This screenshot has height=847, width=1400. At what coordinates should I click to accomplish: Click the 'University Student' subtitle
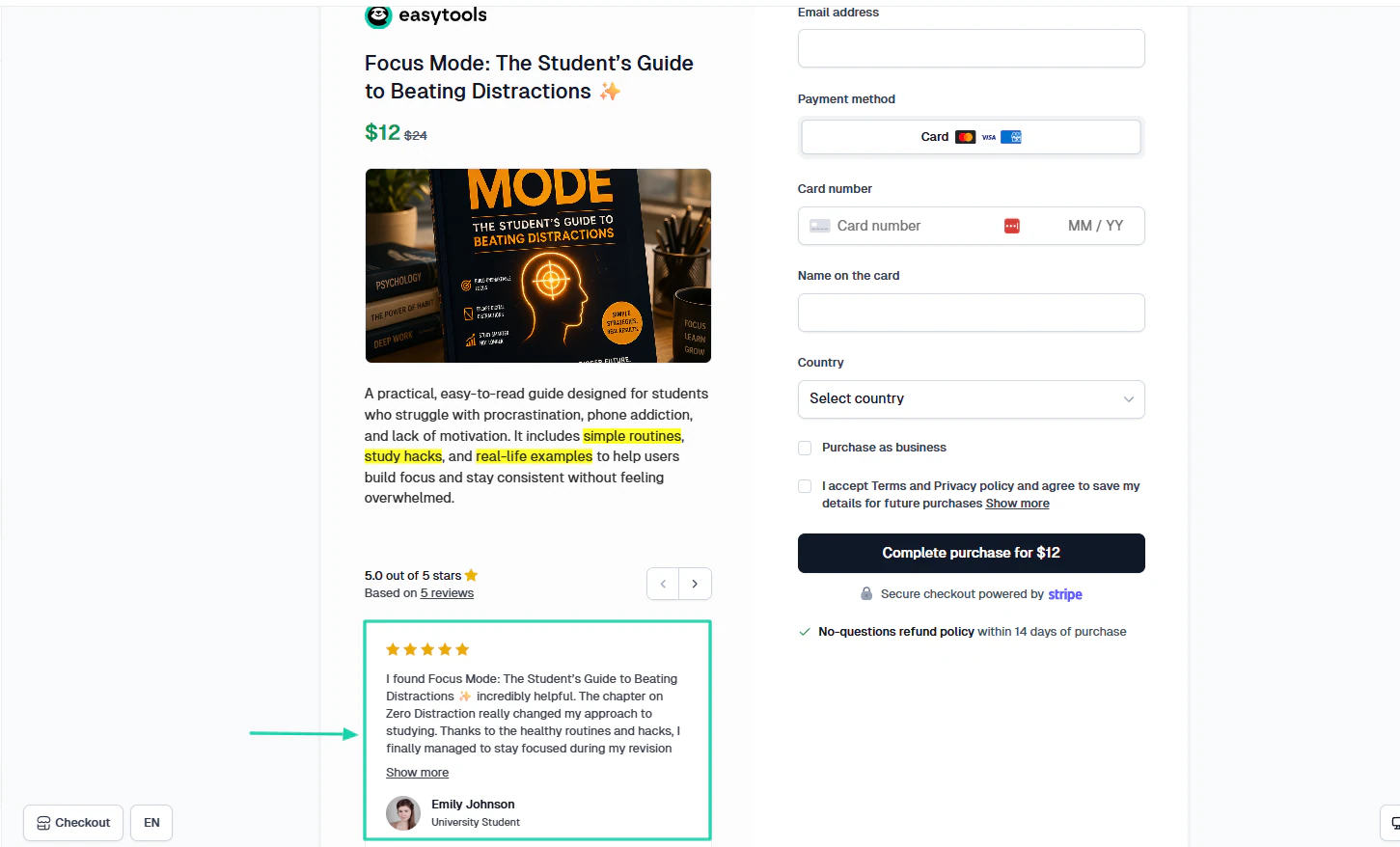476,823
